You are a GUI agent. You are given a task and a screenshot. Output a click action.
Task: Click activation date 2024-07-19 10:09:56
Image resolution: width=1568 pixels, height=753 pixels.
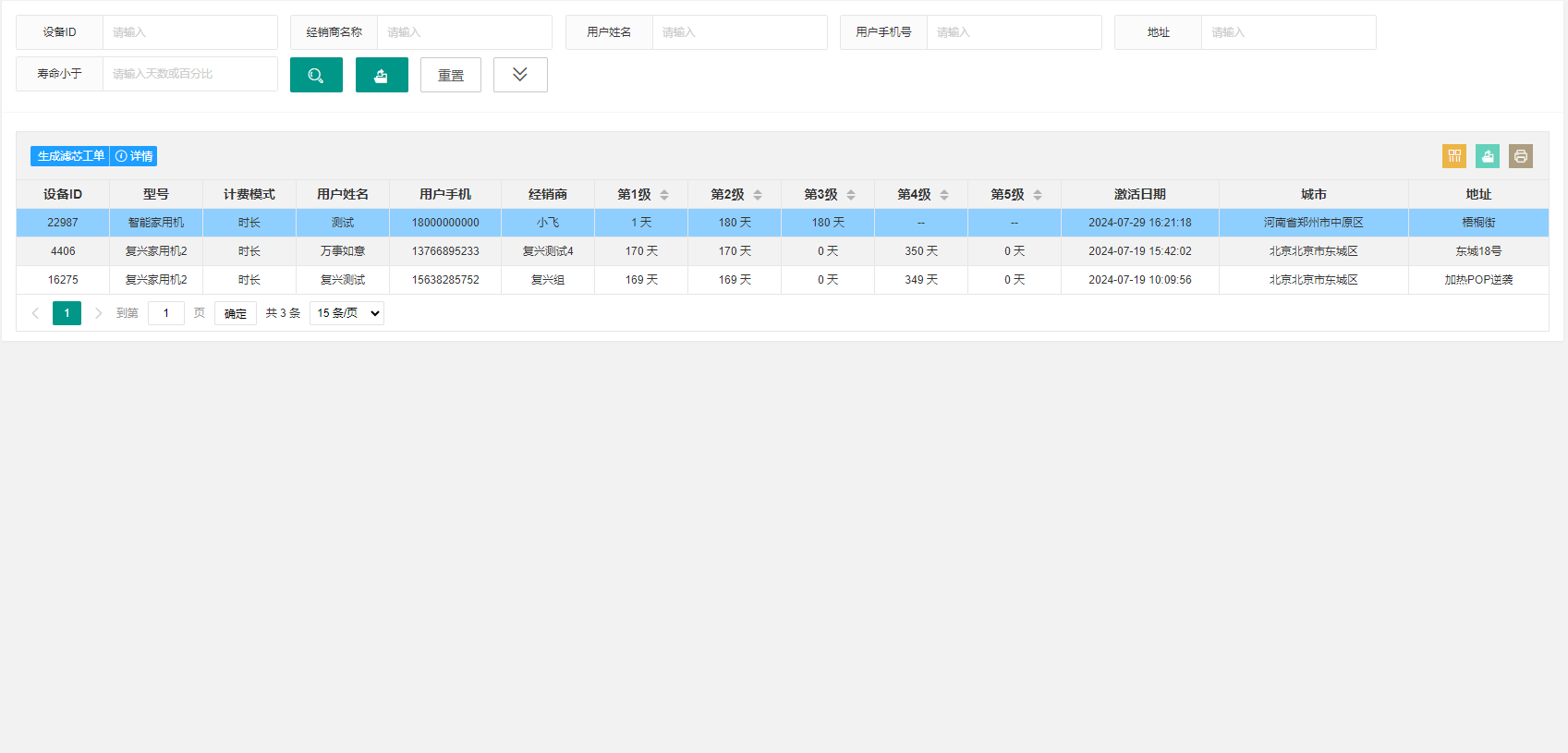tap(1140, 280)
